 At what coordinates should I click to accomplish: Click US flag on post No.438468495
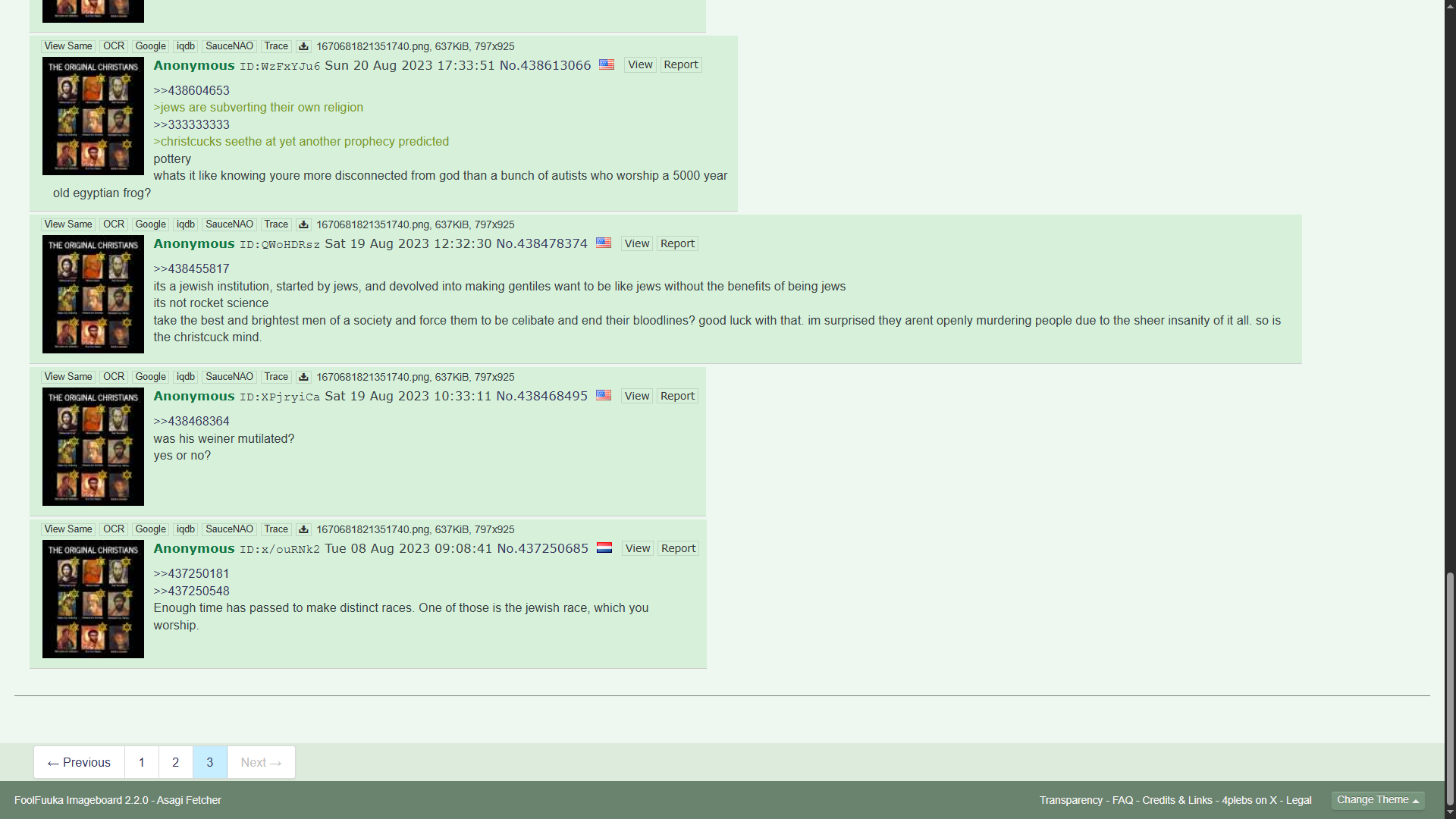click(x=604, y=395)
